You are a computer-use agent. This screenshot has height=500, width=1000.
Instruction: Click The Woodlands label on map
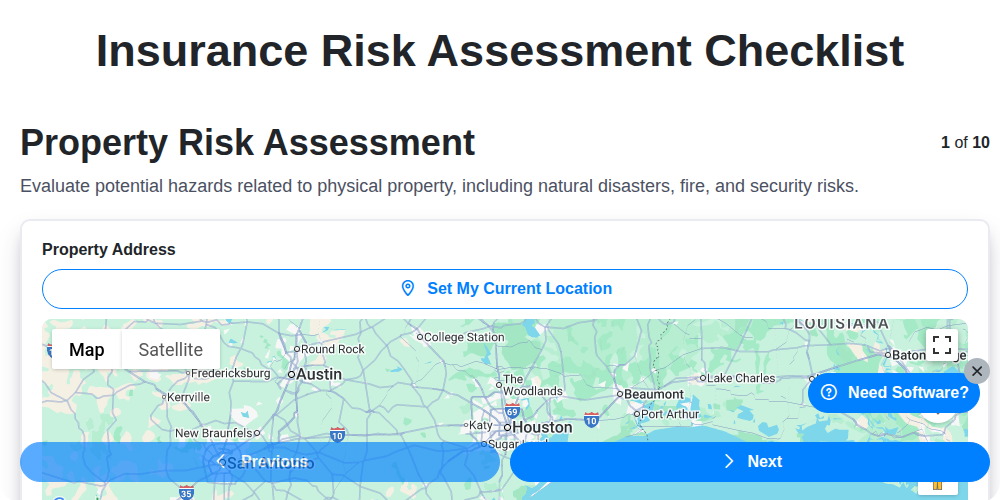pyautogui.click(x=533, y=385)
